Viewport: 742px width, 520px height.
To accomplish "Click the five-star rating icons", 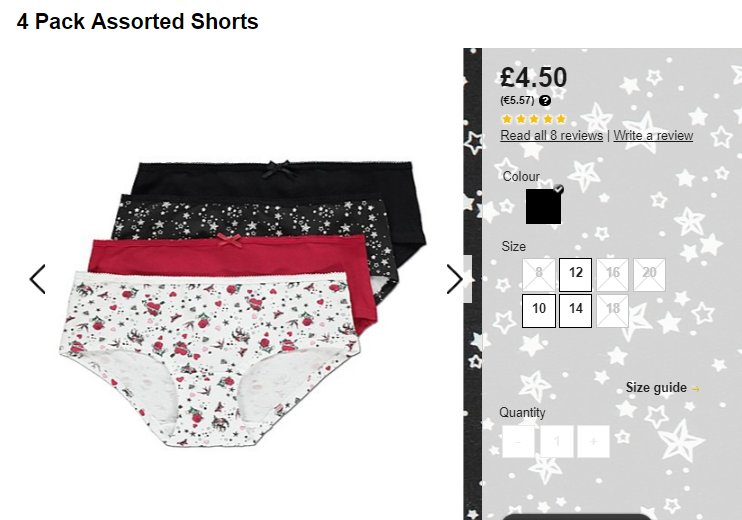I will pyautogui.click(x=534, y=119).
